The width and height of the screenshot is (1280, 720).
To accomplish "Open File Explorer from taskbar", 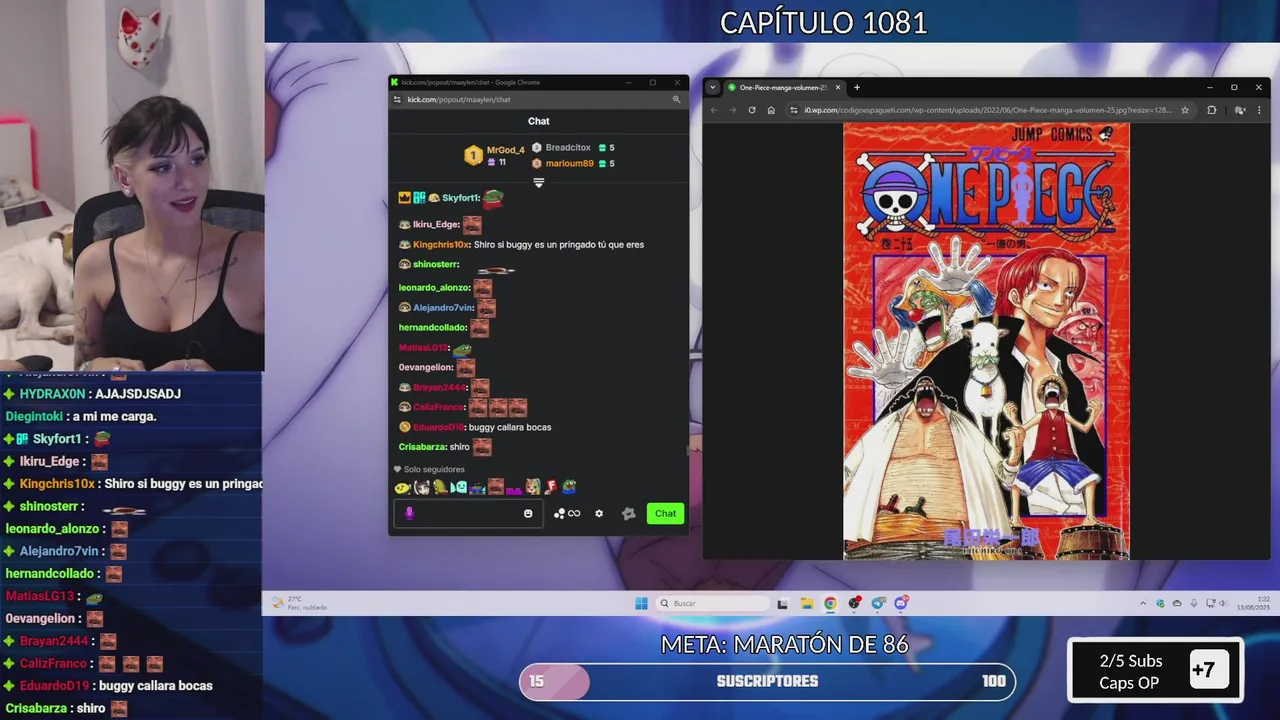I will pyautogui.click(x=807, y=603).
